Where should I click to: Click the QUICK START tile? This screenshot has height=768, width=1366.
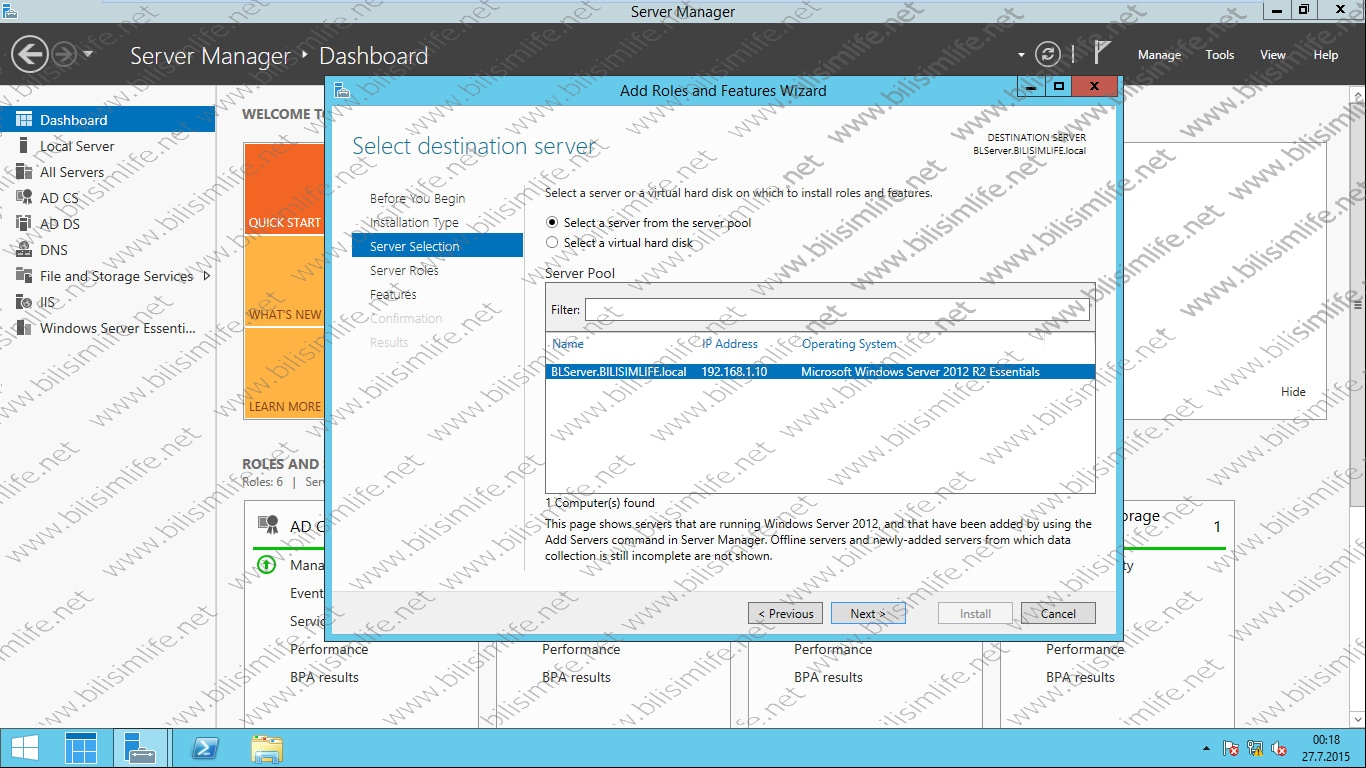(285, 188)
